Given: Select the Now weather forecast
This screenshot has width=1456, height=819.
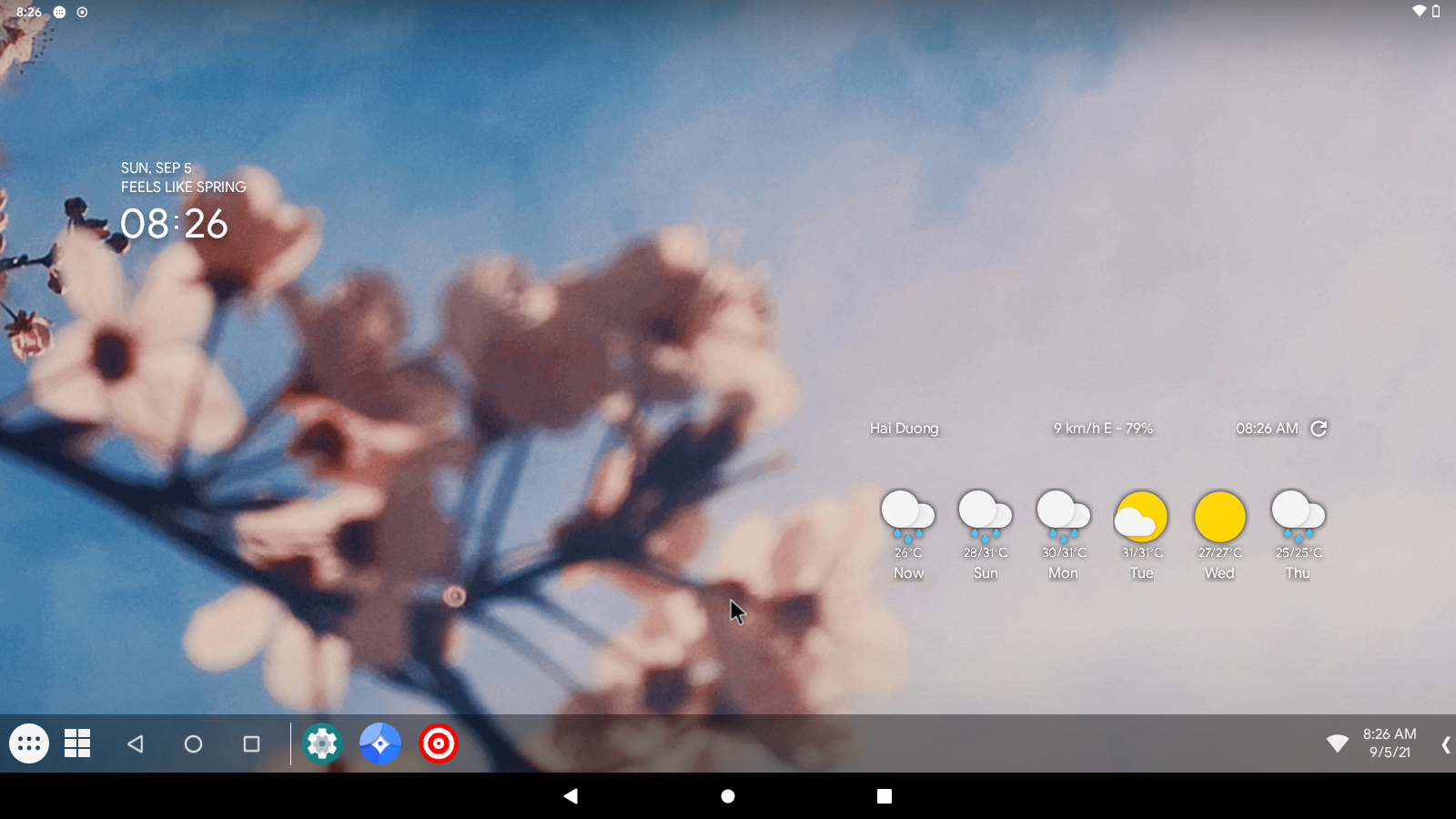Looking at the screenshot, I should 908,535.
